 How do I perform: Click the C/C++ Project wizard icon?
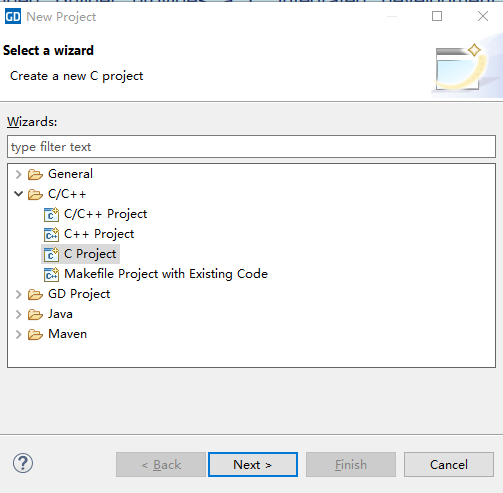click(51, 214)
